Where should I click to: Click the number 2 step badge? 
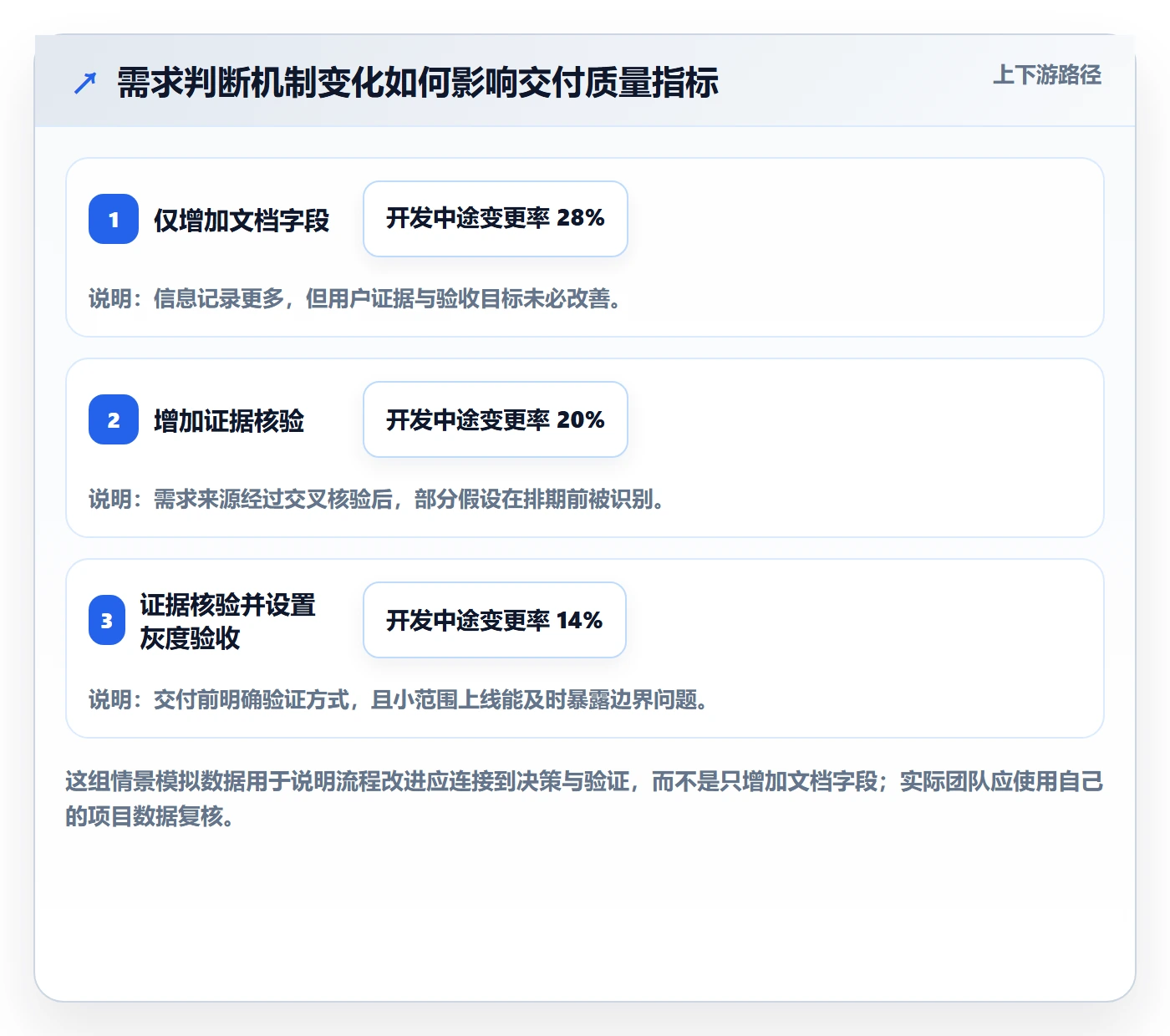point(114,419)
